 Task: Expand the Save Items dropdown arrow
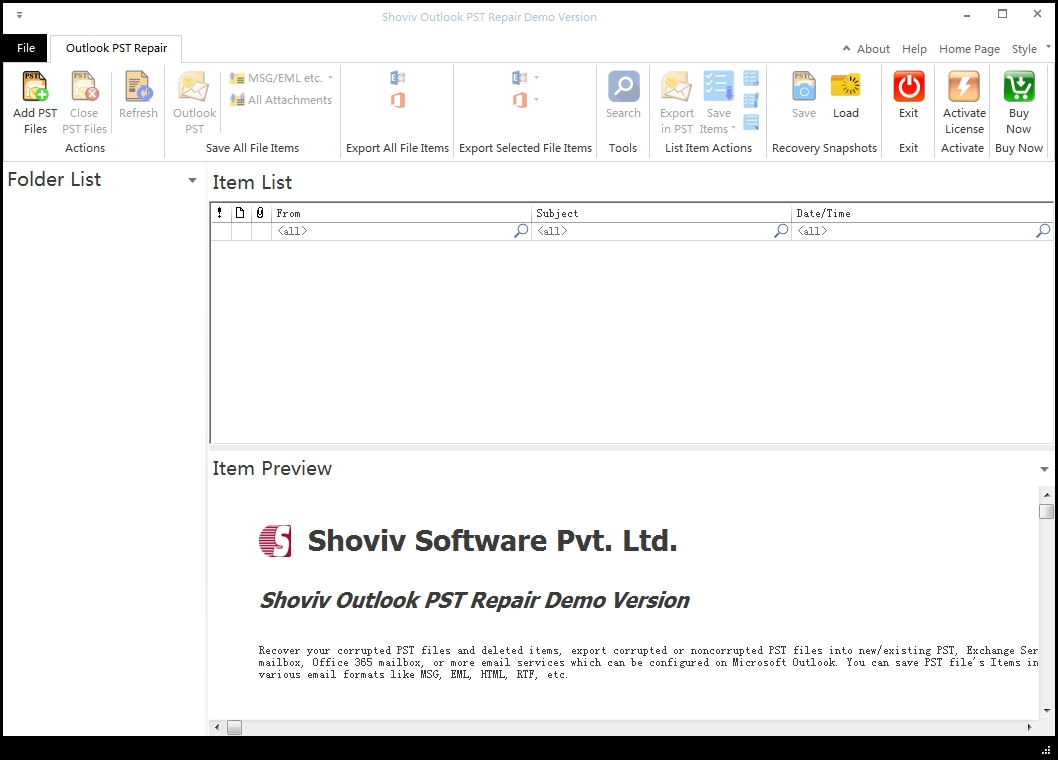point(733,128)
